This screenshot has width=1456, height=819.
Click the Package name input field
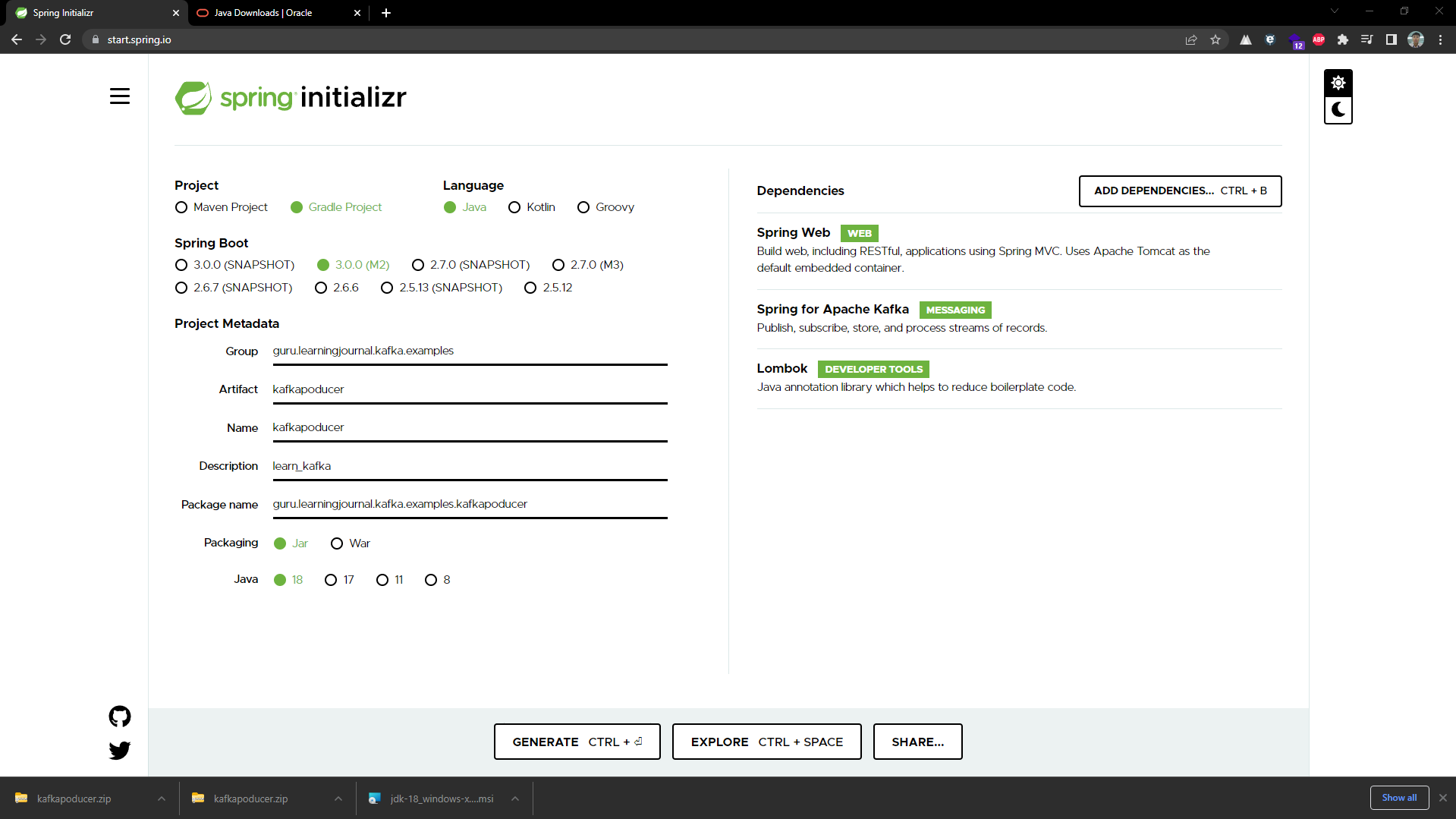pos(470,505)
